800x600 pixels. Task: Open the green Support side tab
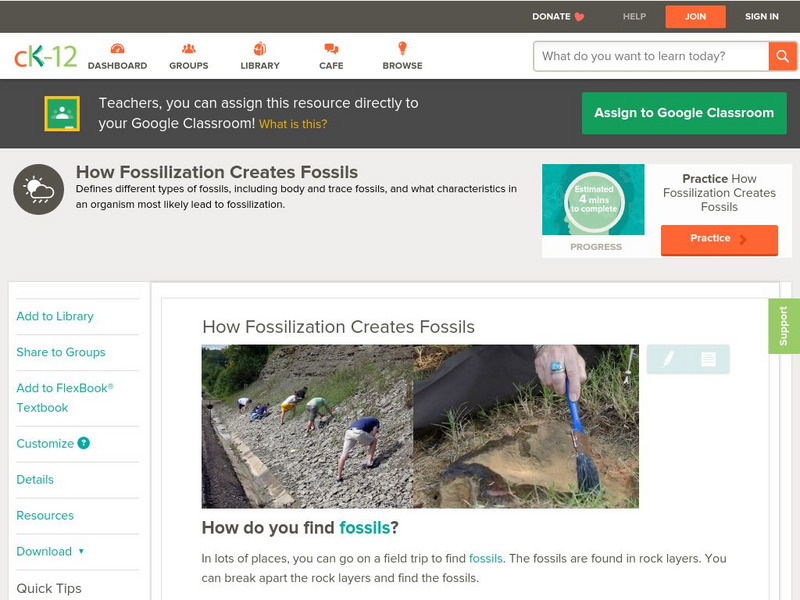pos(784,326)
